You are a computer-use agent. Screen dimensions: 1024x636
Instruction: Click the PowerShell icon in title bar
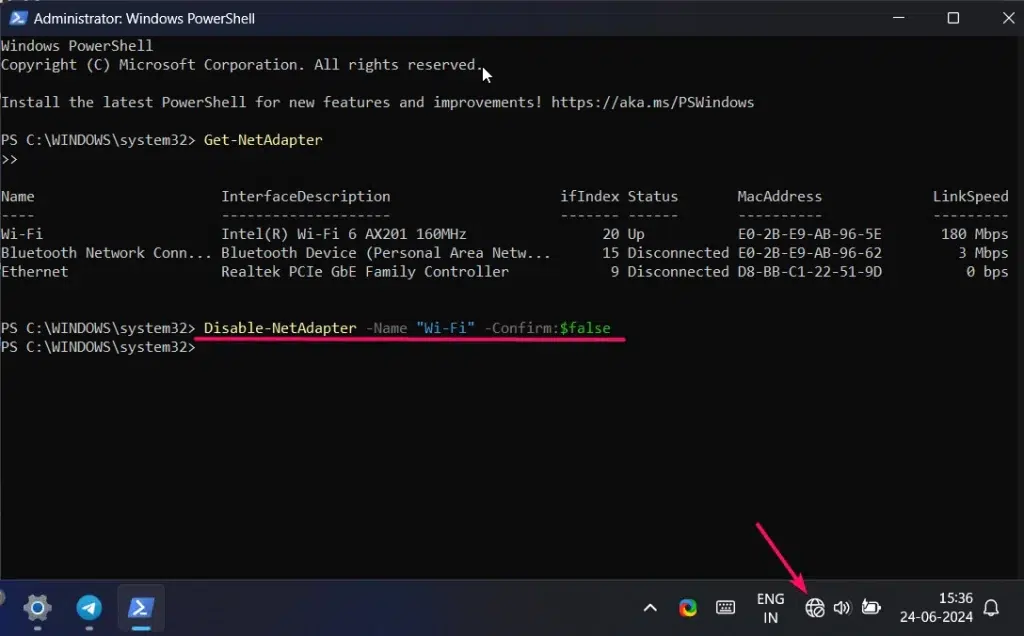tap(18, 18)
